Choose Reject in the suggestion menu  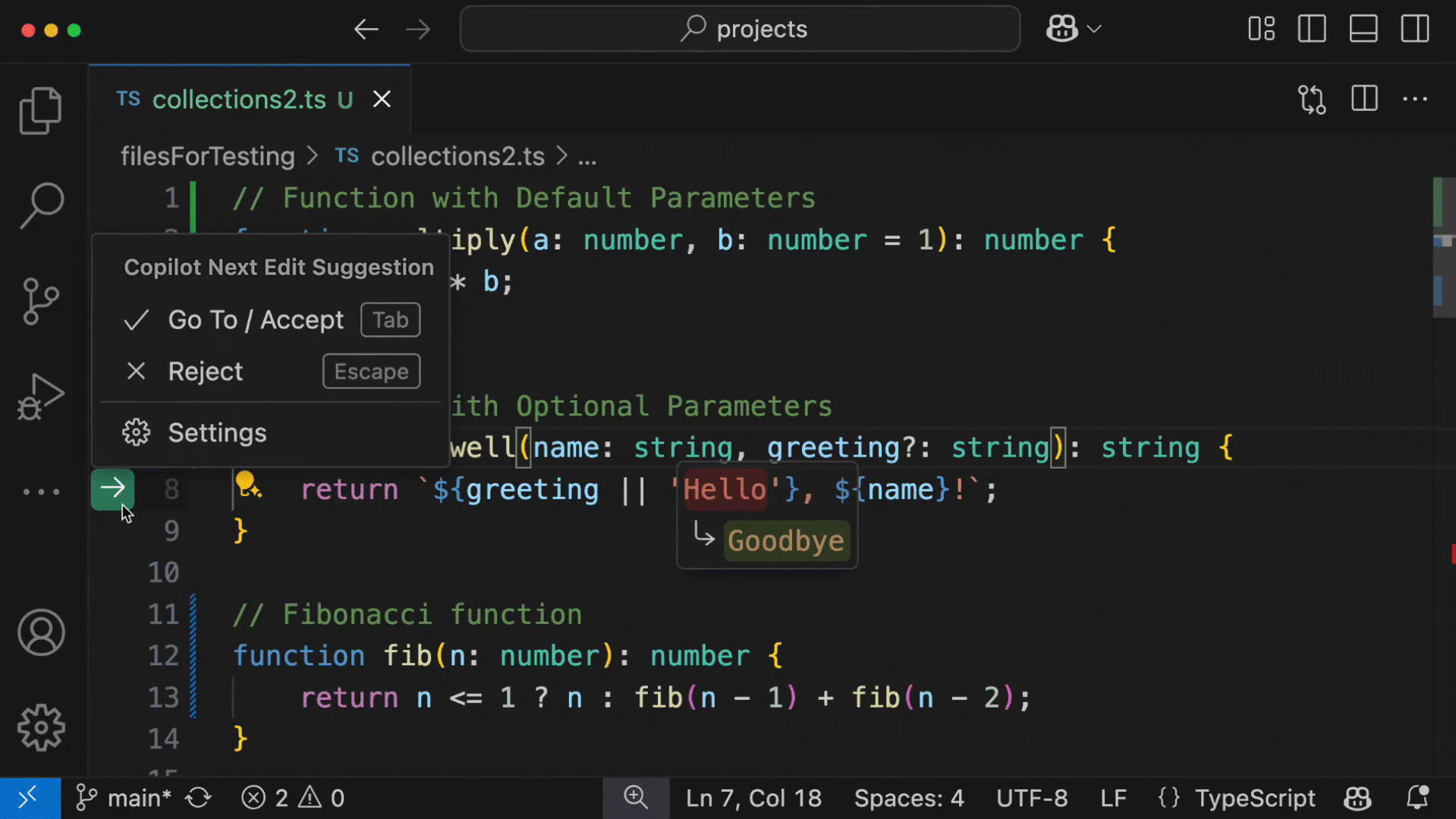click(x=205, y=372)
